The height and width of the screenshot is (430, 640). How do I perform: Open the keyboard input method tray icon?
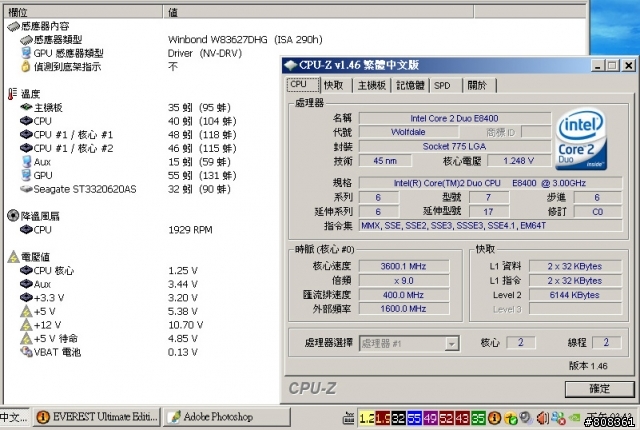(348, 418)
